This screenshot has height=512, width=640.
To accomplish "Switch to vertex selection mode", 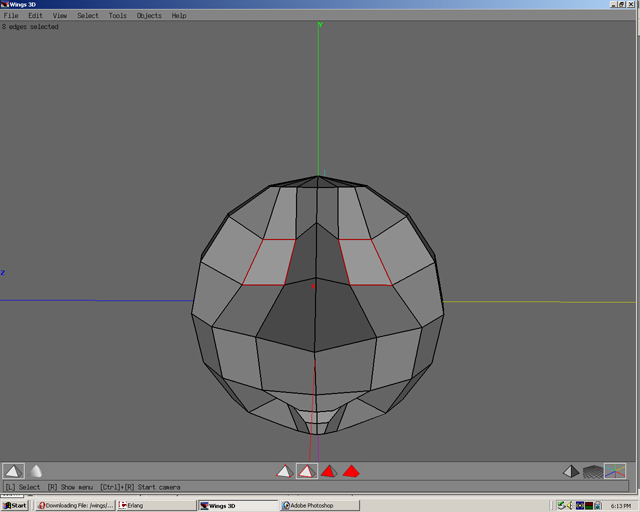I will pos(284,471).
